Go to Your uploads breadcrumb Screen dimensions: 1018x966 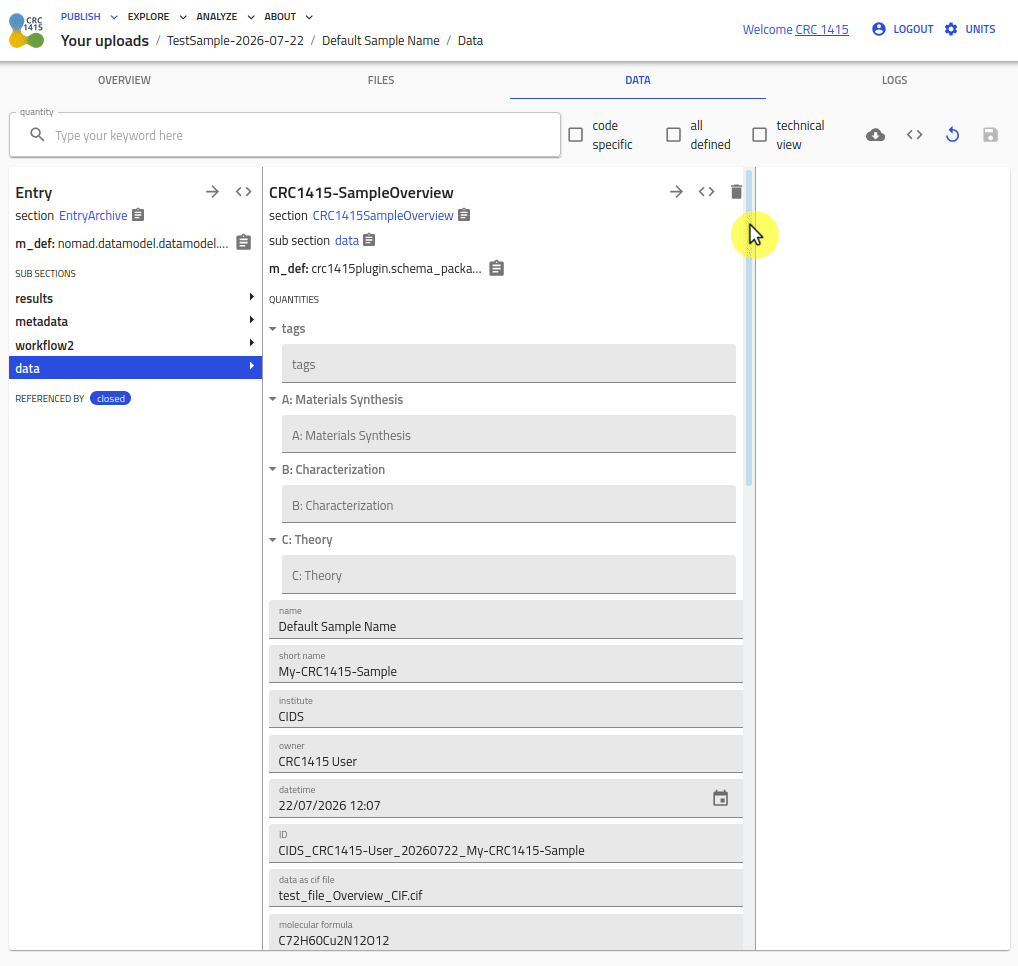105,41
